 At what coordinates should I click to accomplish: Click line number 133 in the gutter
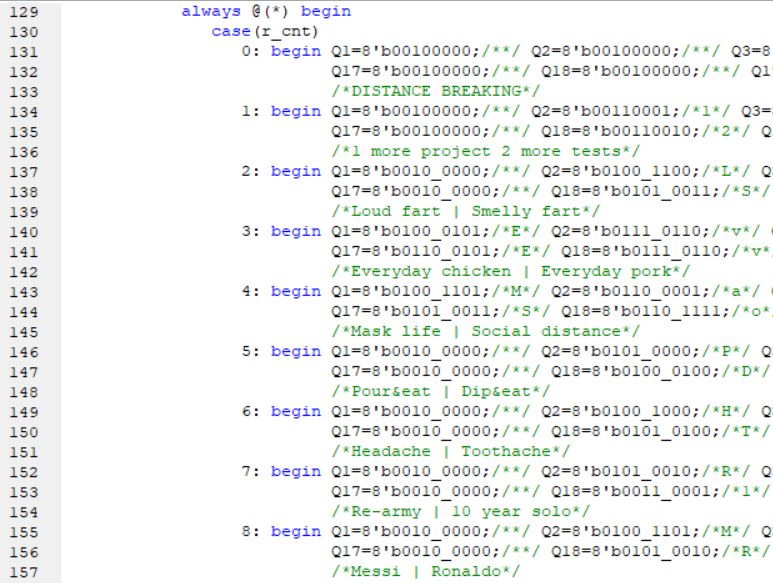pyautogui.click(x=24, y=92)
